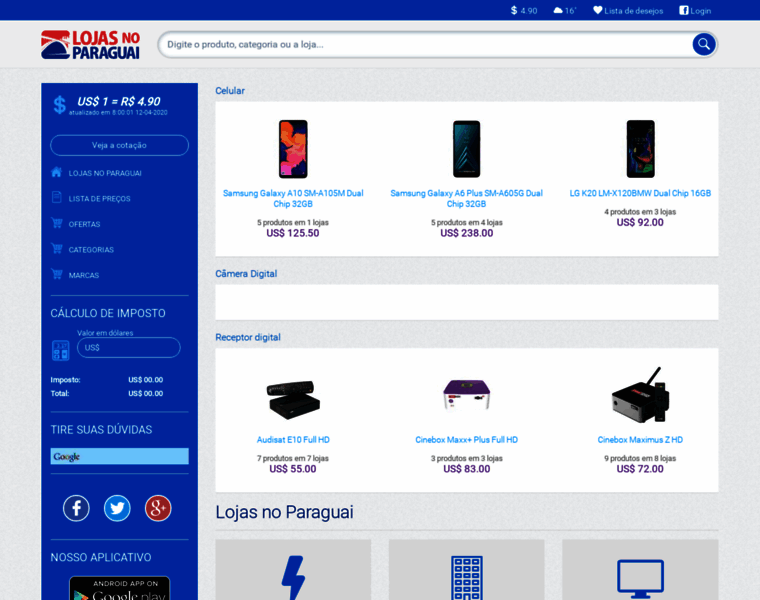Click the Veja a cotação button
The width and height of the screenshot is (760, 600).
pos(119,145)
